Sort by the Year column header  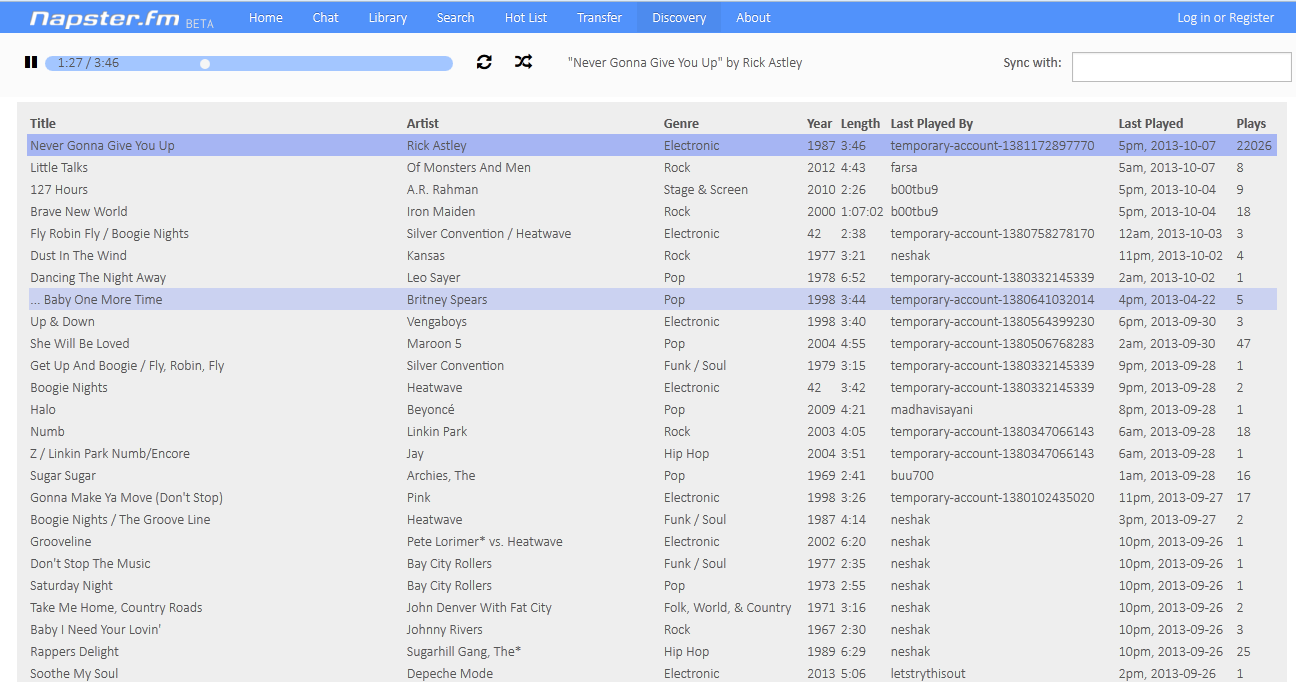click(819, 124)
